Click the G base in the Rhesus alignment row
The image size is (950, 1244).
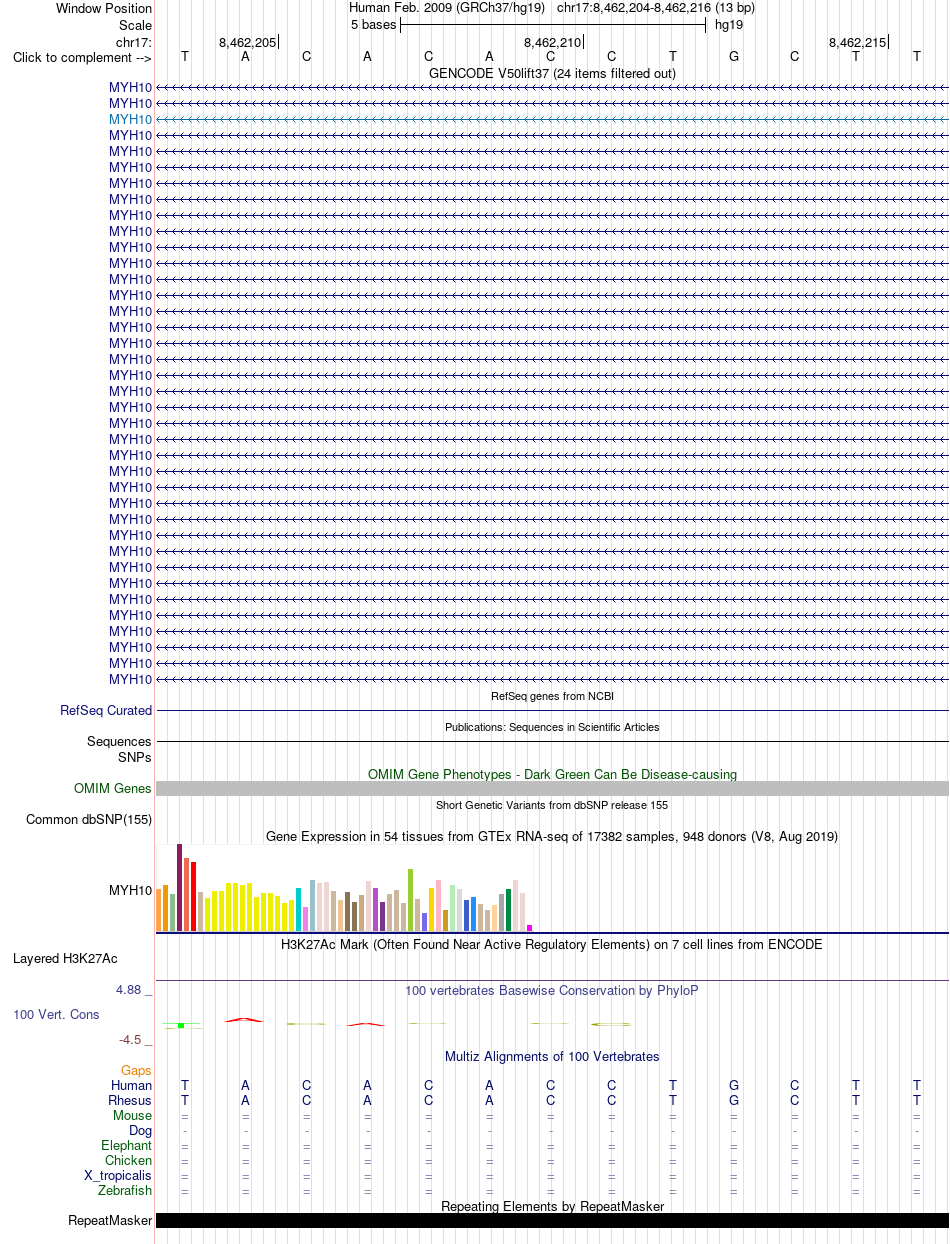click(734, 1100)
